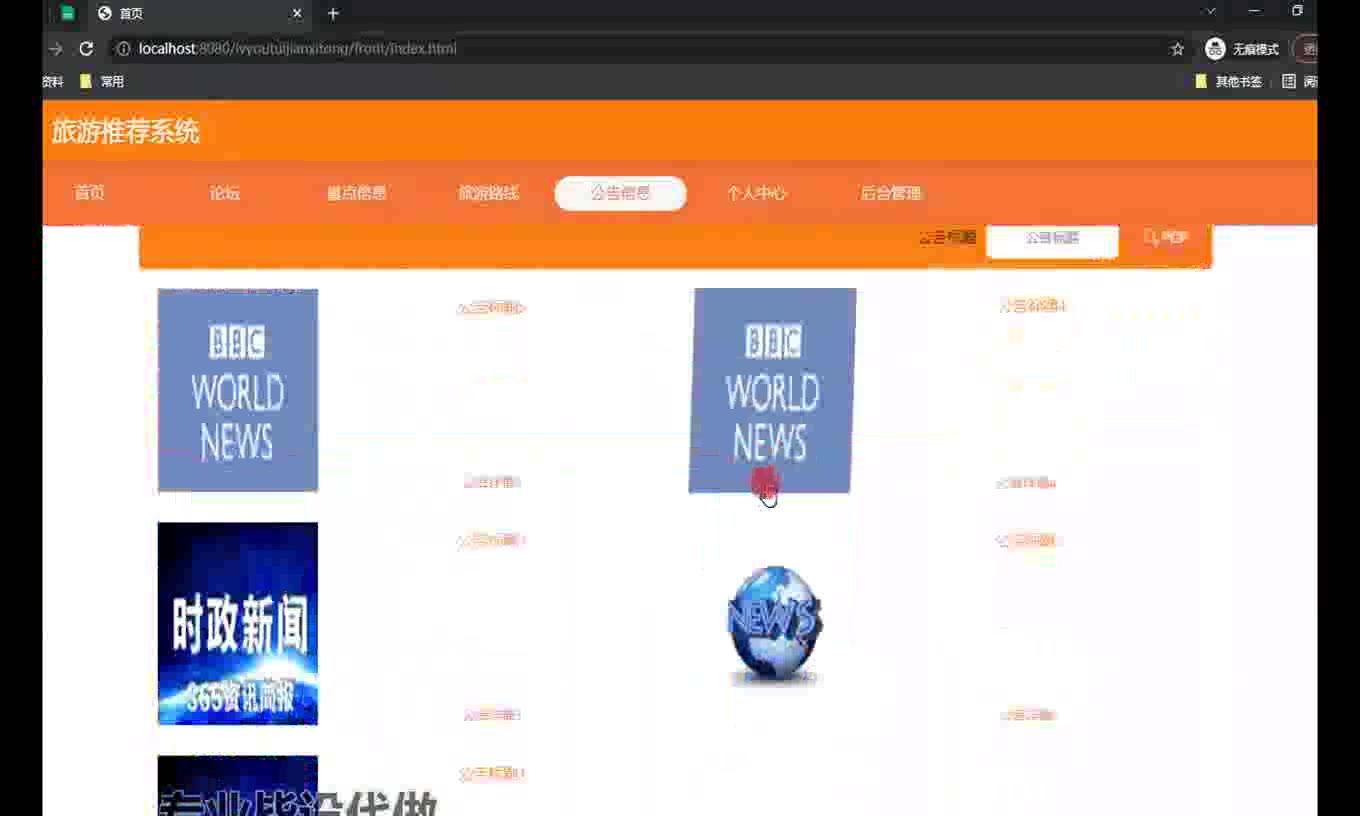
Task: Open details link beside 时政新闻 thumbnail
Action: tap(492, 715)
